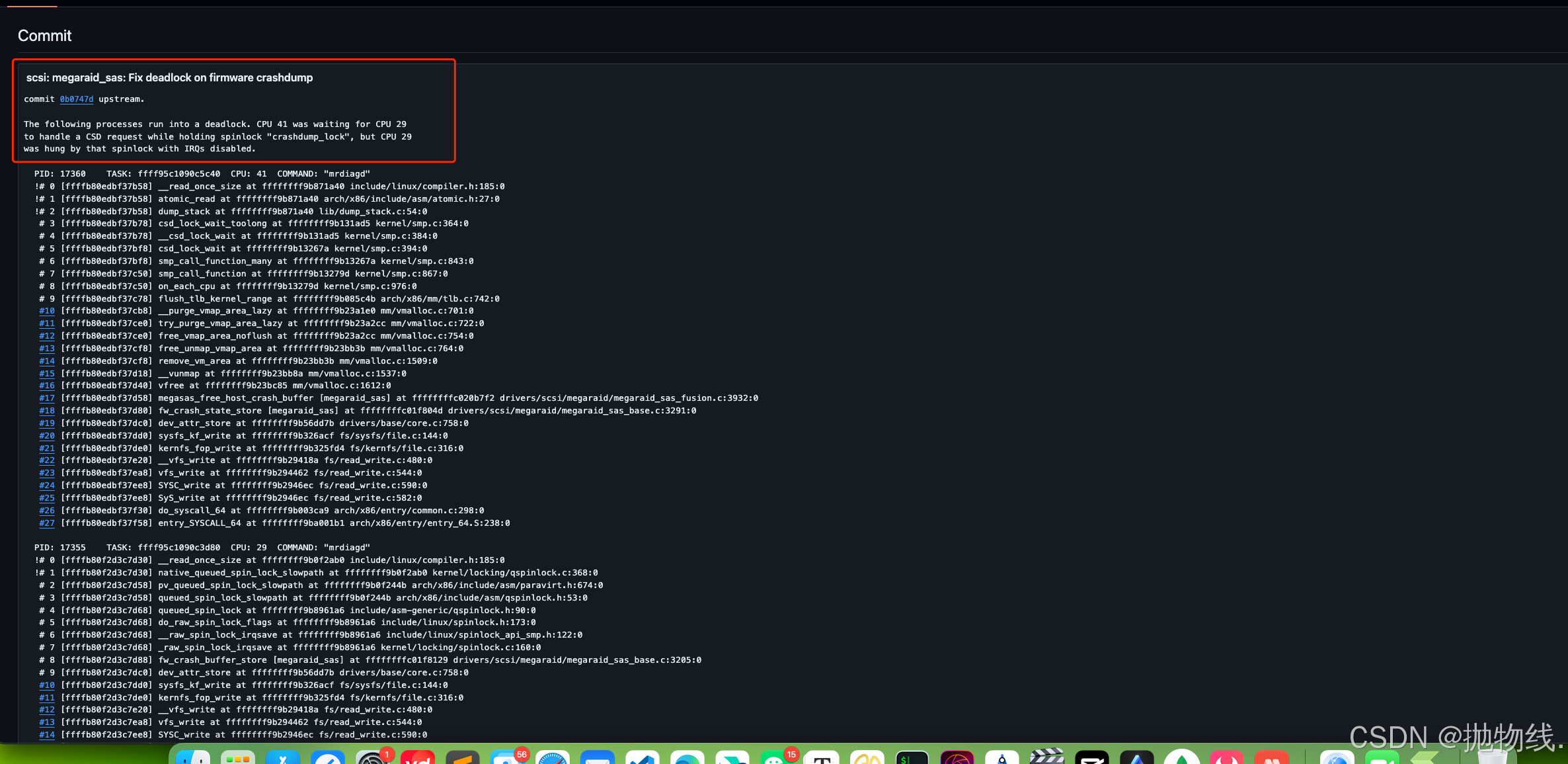Viewport: 1568px width, 764px height.
Task: Open #14 link beside SYSC_write in PID 17355 trace
Action: [47, 735]
